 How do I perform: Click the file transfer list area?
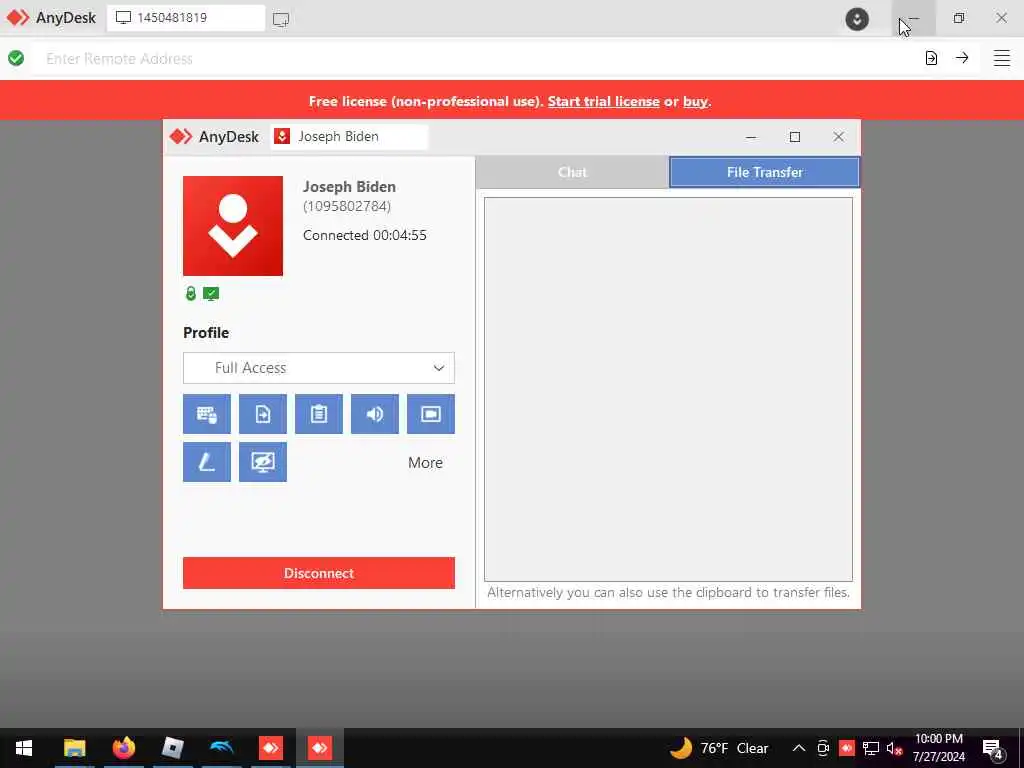668,389
